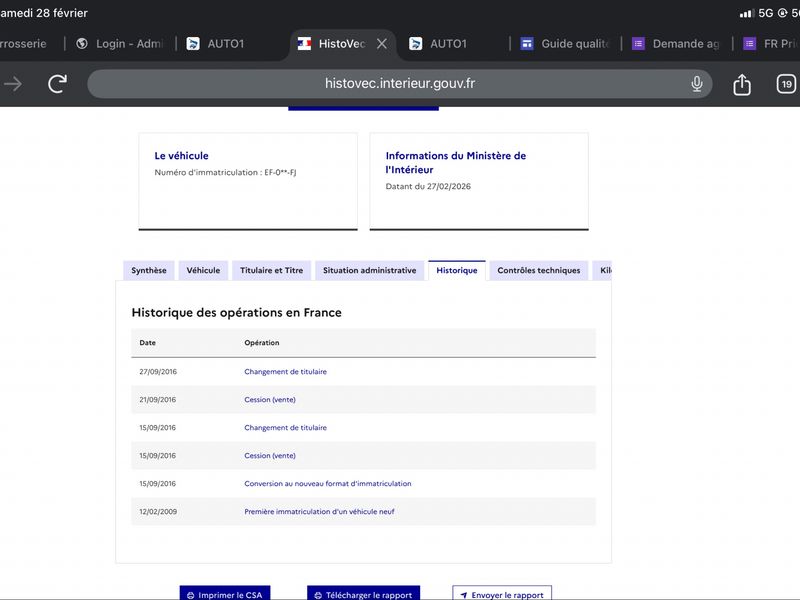
Task: Select the Synthèse tab
Action: coord(149,271)
